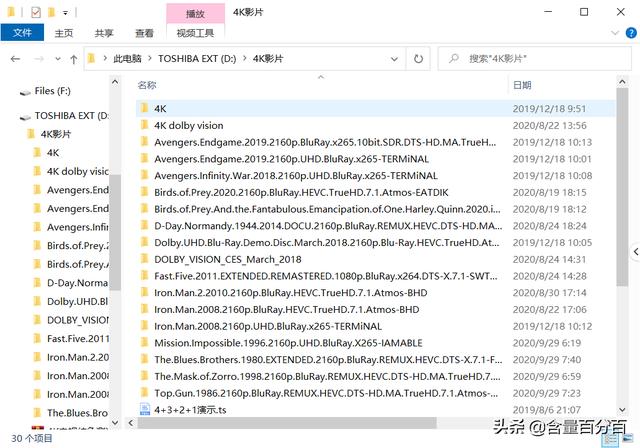Click 4K影片 in the address path

coord(268,59)
